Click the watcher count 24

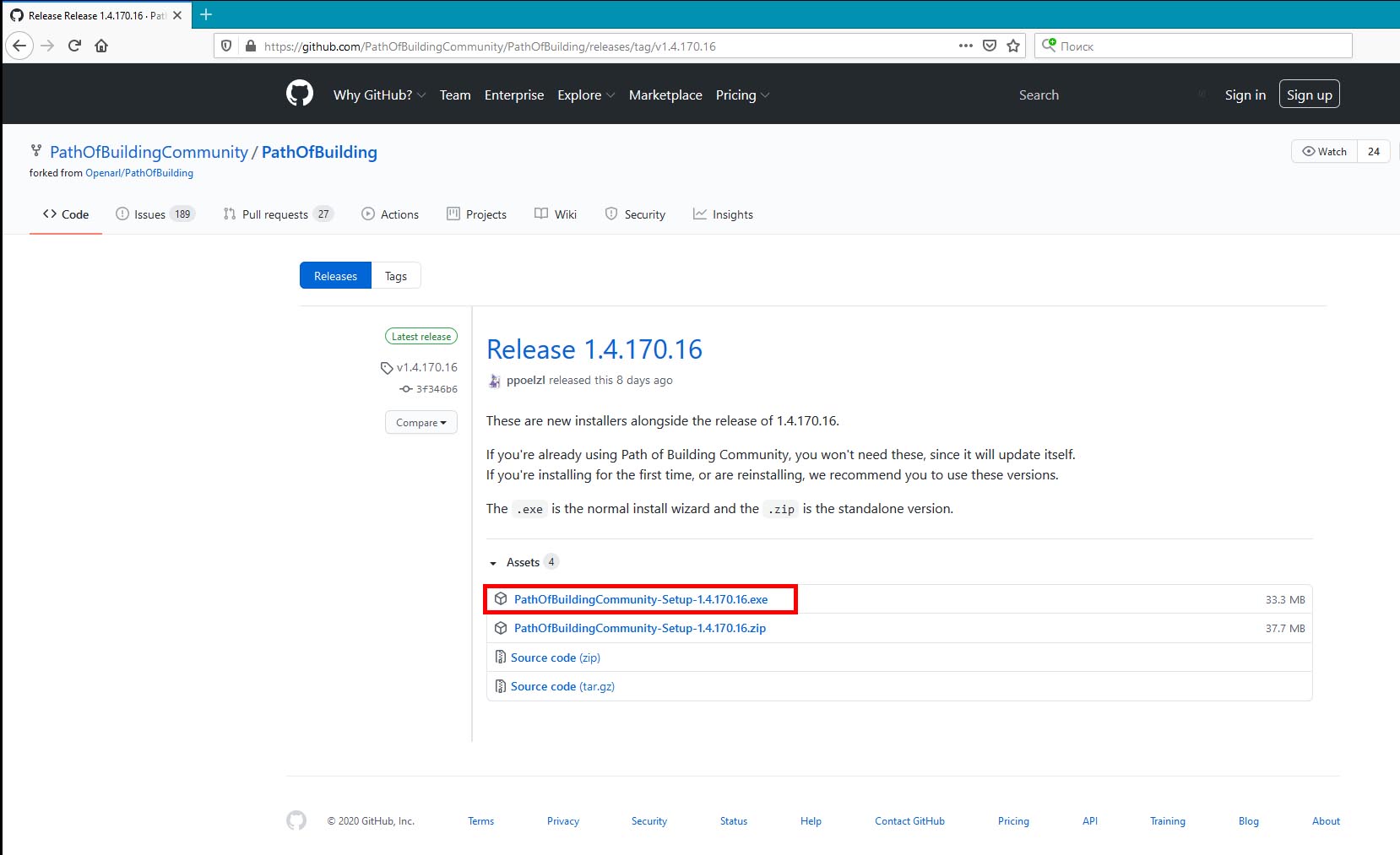click(x=1374, y=152)
